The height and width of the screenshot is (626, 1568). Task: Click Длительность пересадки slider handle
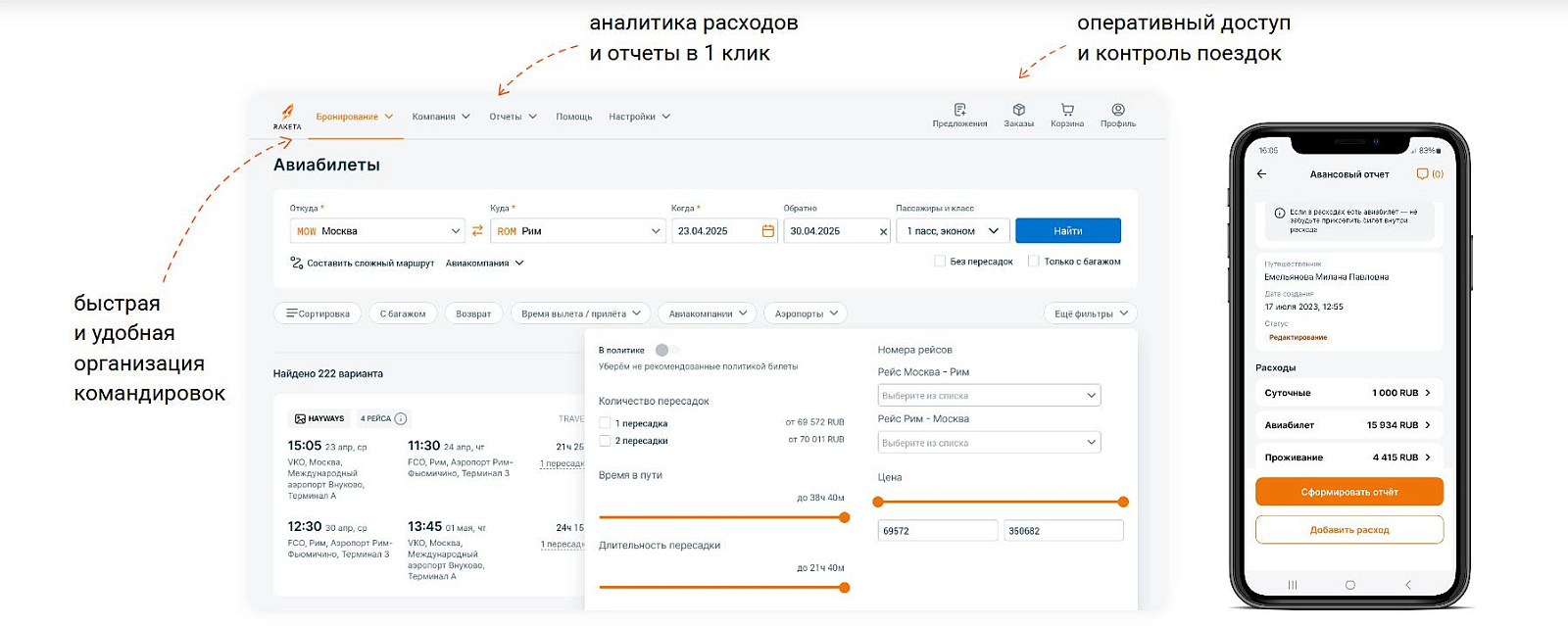click(844, 588)
